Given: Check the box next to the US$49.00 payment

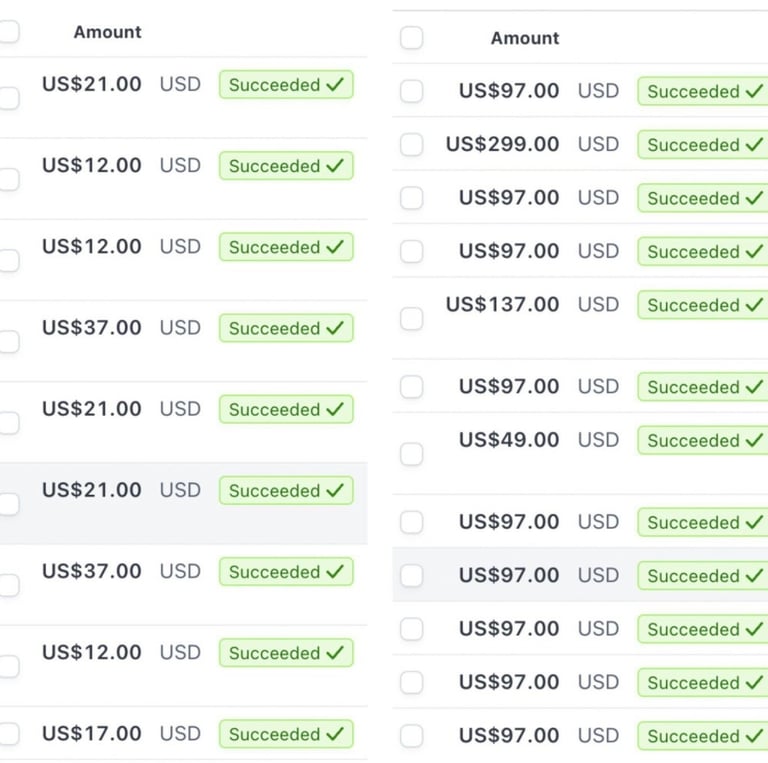Looking at the screenshot, I should (411, 453).
